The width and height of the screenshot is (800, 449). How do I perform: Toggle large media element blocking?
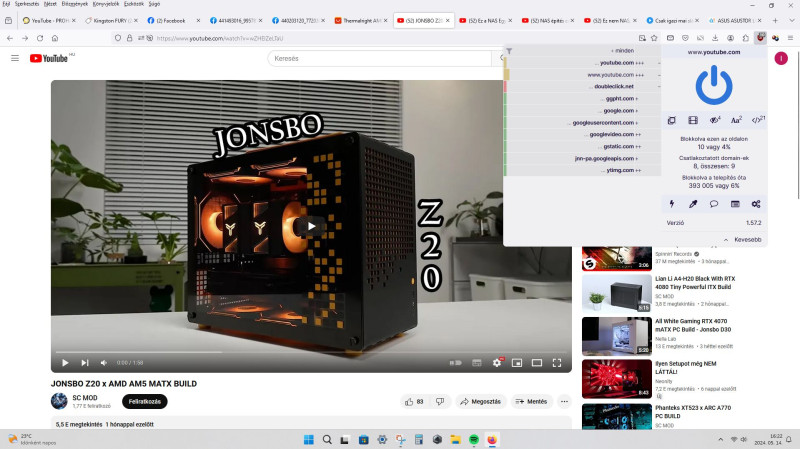(692, 120)
